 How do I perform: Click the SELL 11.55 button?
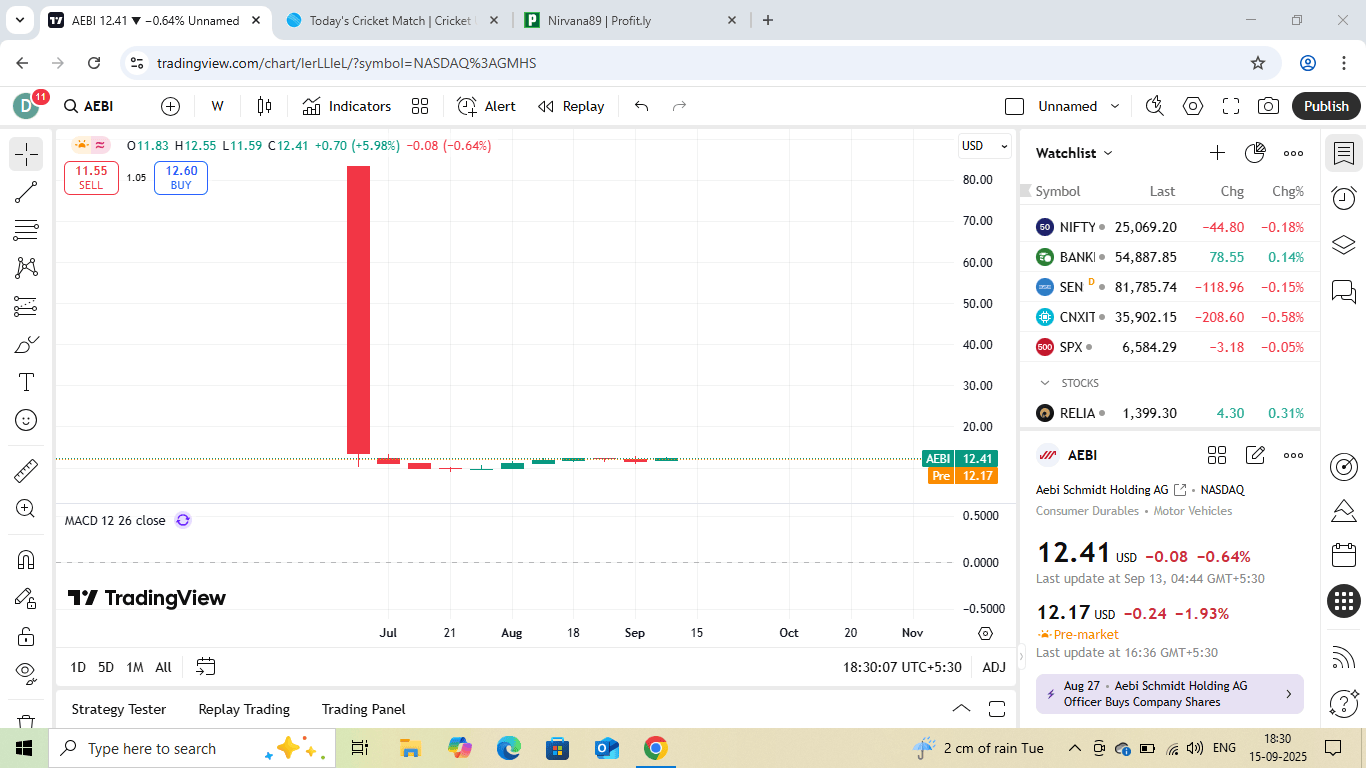[91, 177]
